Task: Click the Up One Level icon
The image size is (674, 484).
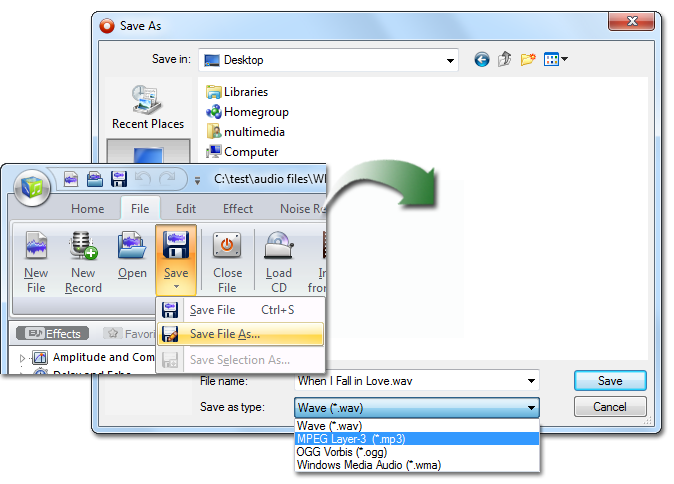Action: tap(505, 60)
